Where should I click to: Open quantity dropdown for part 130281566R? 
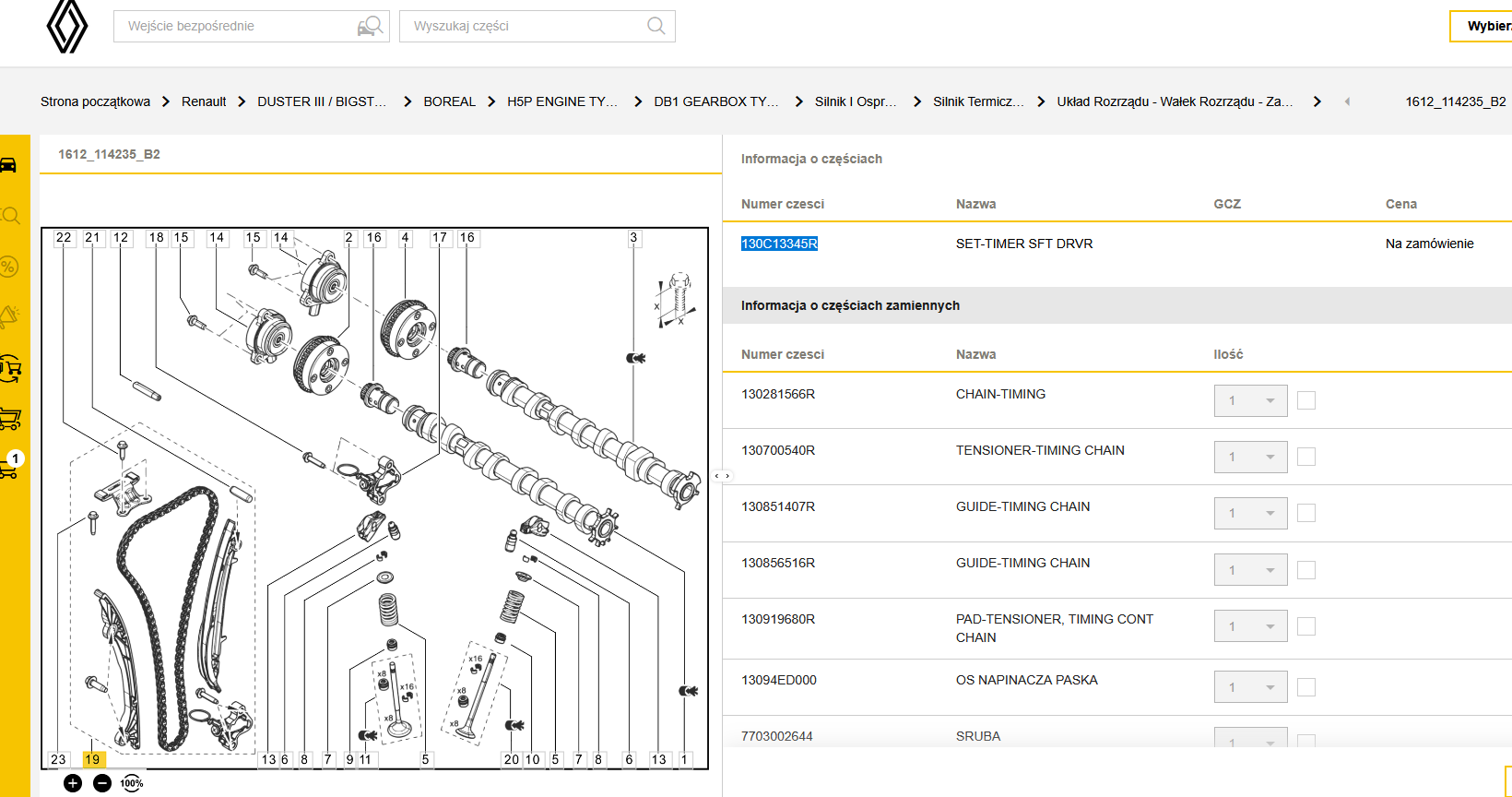click(x=1250, y=400)
